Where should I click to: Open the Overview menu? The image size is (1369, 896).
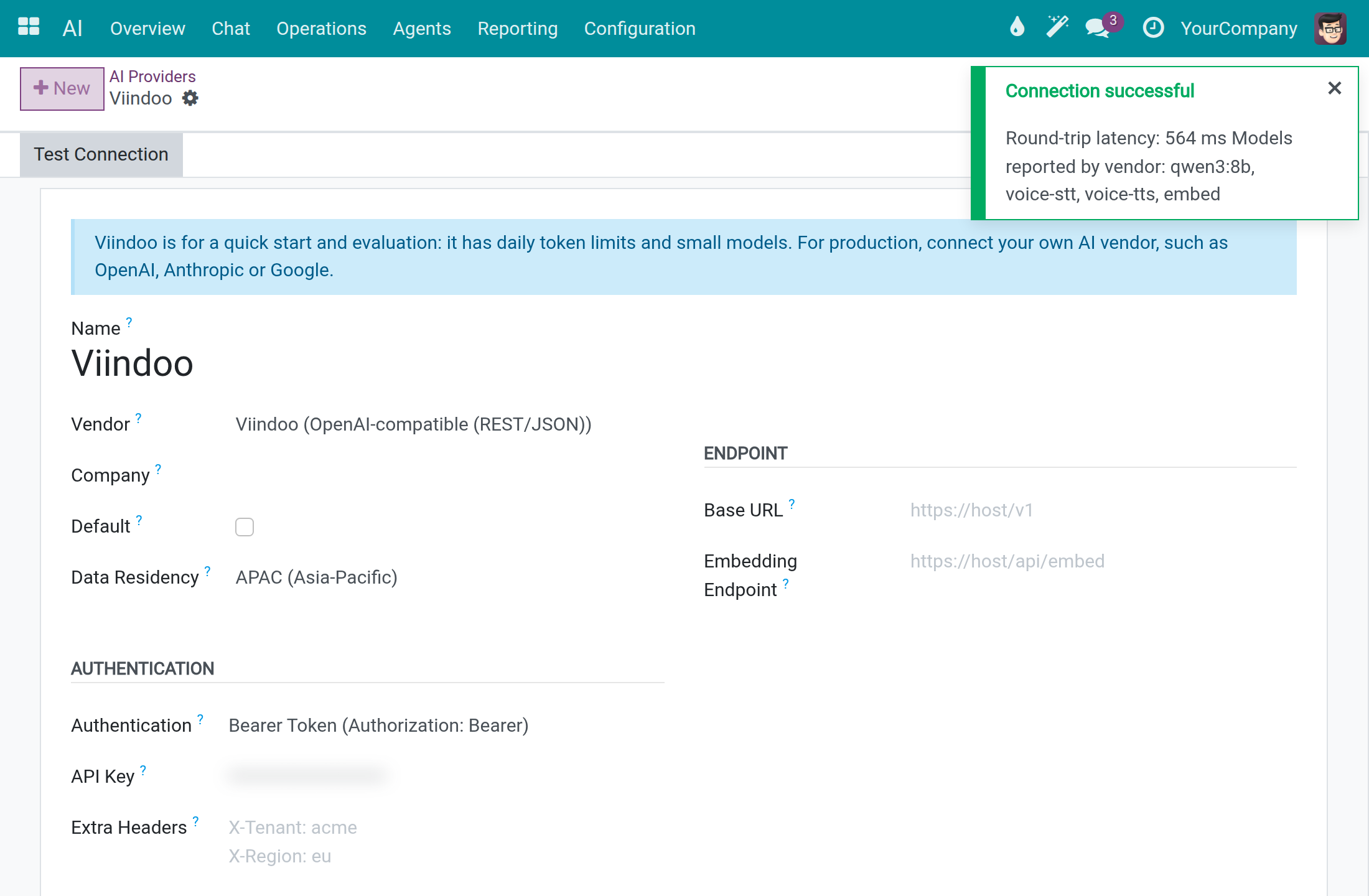point(147,29)
